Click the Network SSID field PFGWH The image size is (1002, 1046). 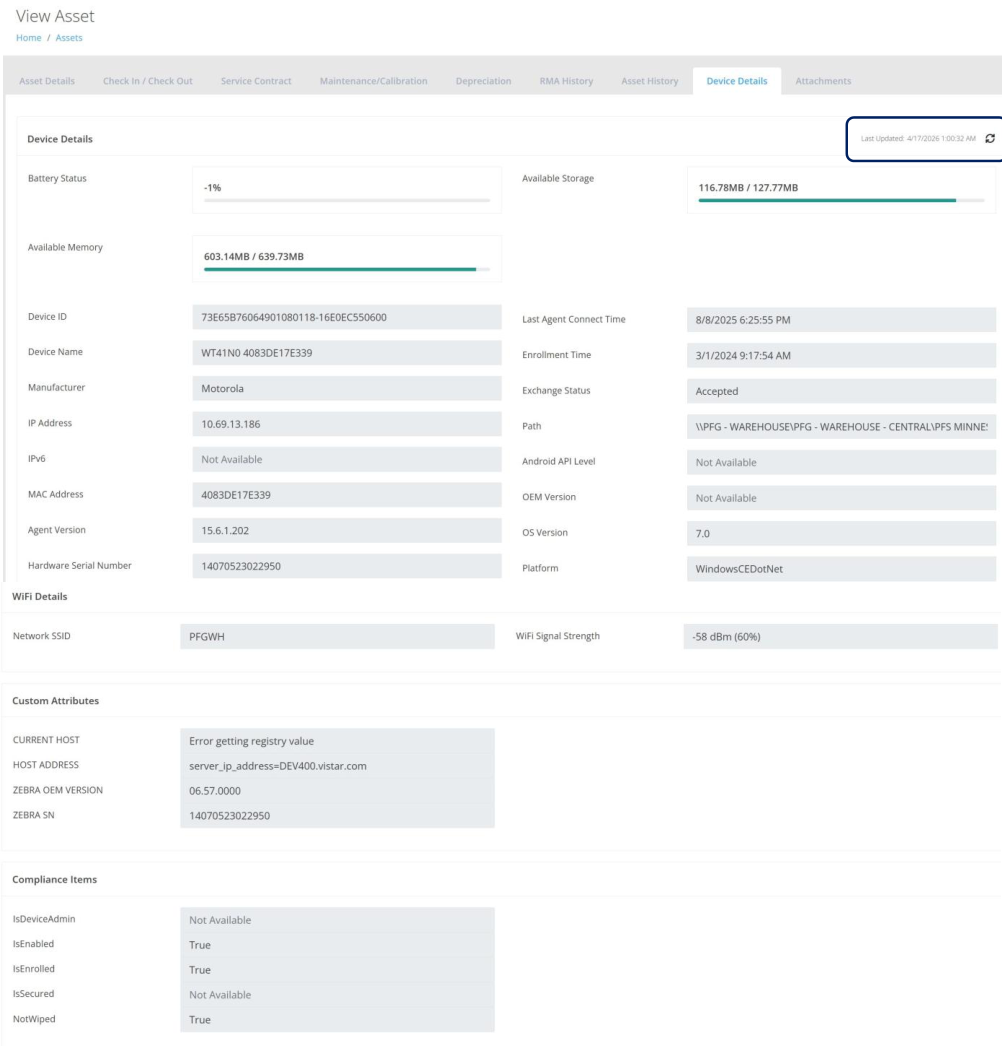click(338, 636)
